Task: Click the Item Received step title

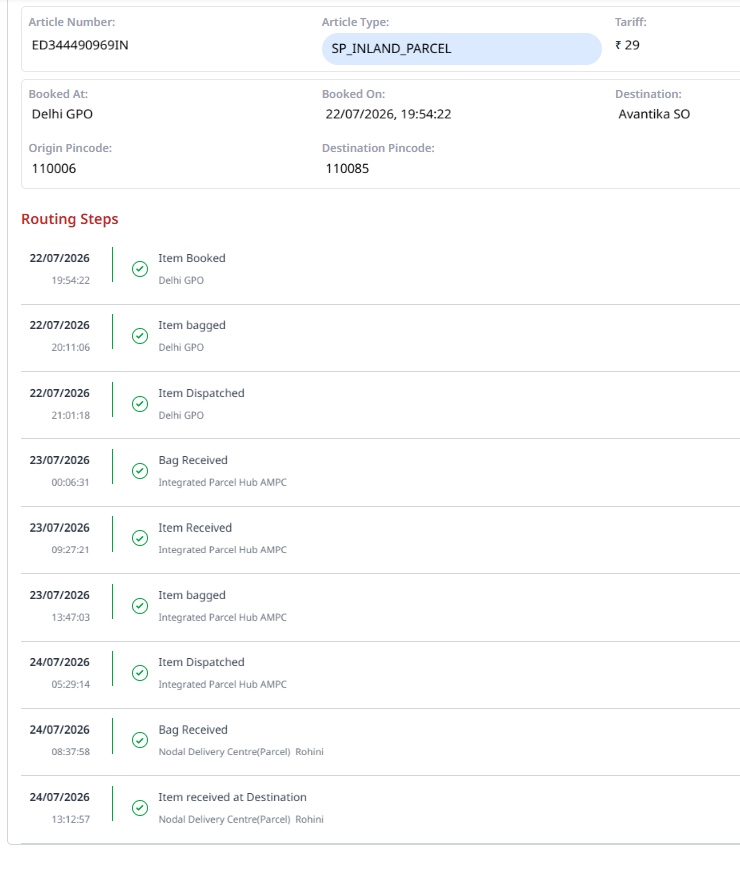Action: coord(195,528)
